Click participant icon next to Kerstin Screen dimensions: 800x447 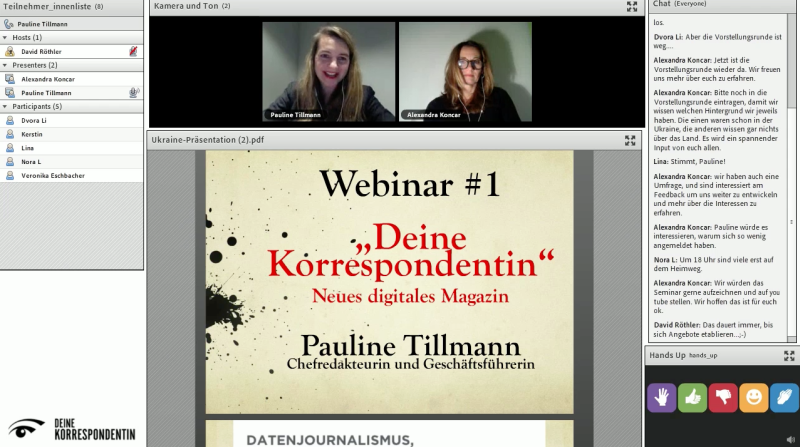10,134
